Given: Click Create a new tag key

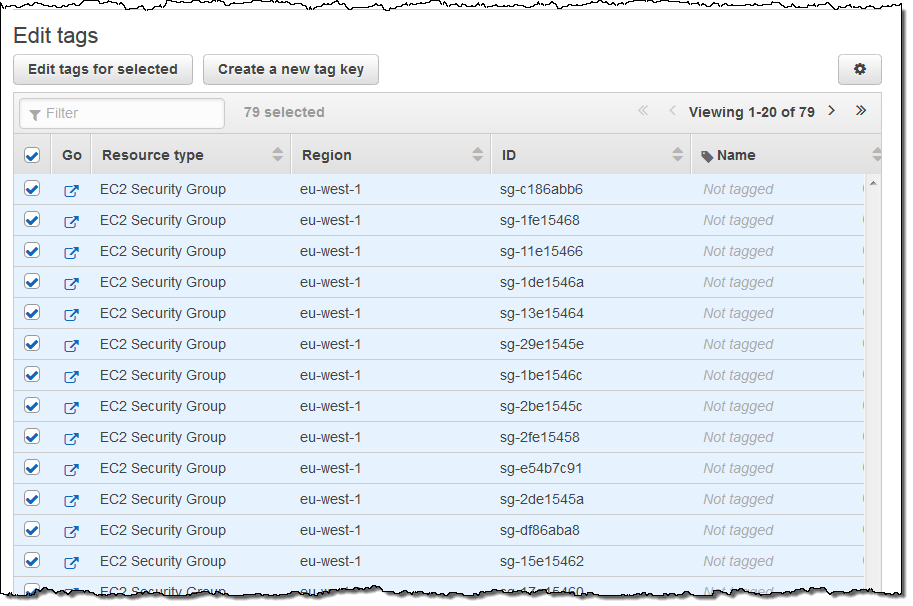Looking at the screenshot, I should [291, 70].
